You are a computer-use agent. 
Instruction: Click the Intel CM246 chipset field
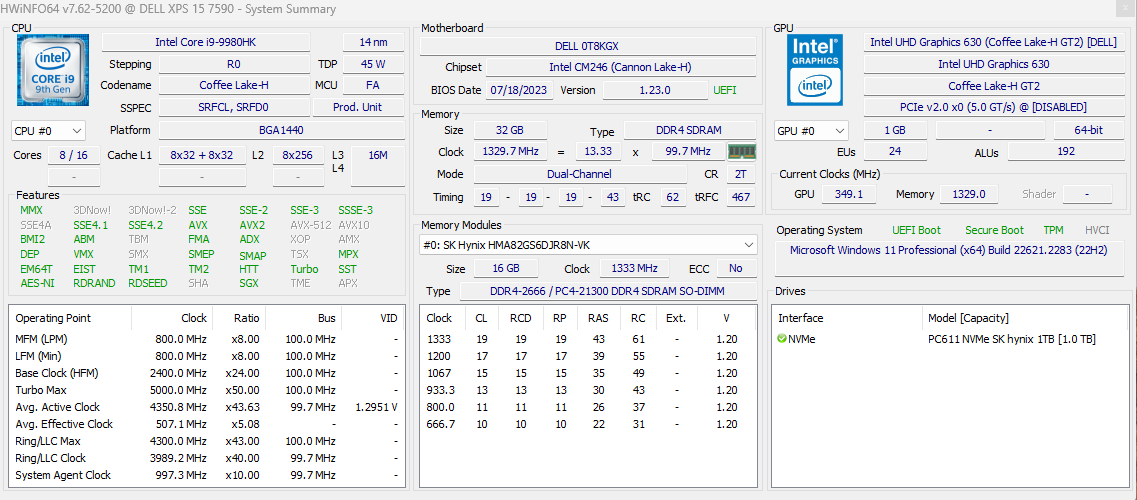click(621, 67)
